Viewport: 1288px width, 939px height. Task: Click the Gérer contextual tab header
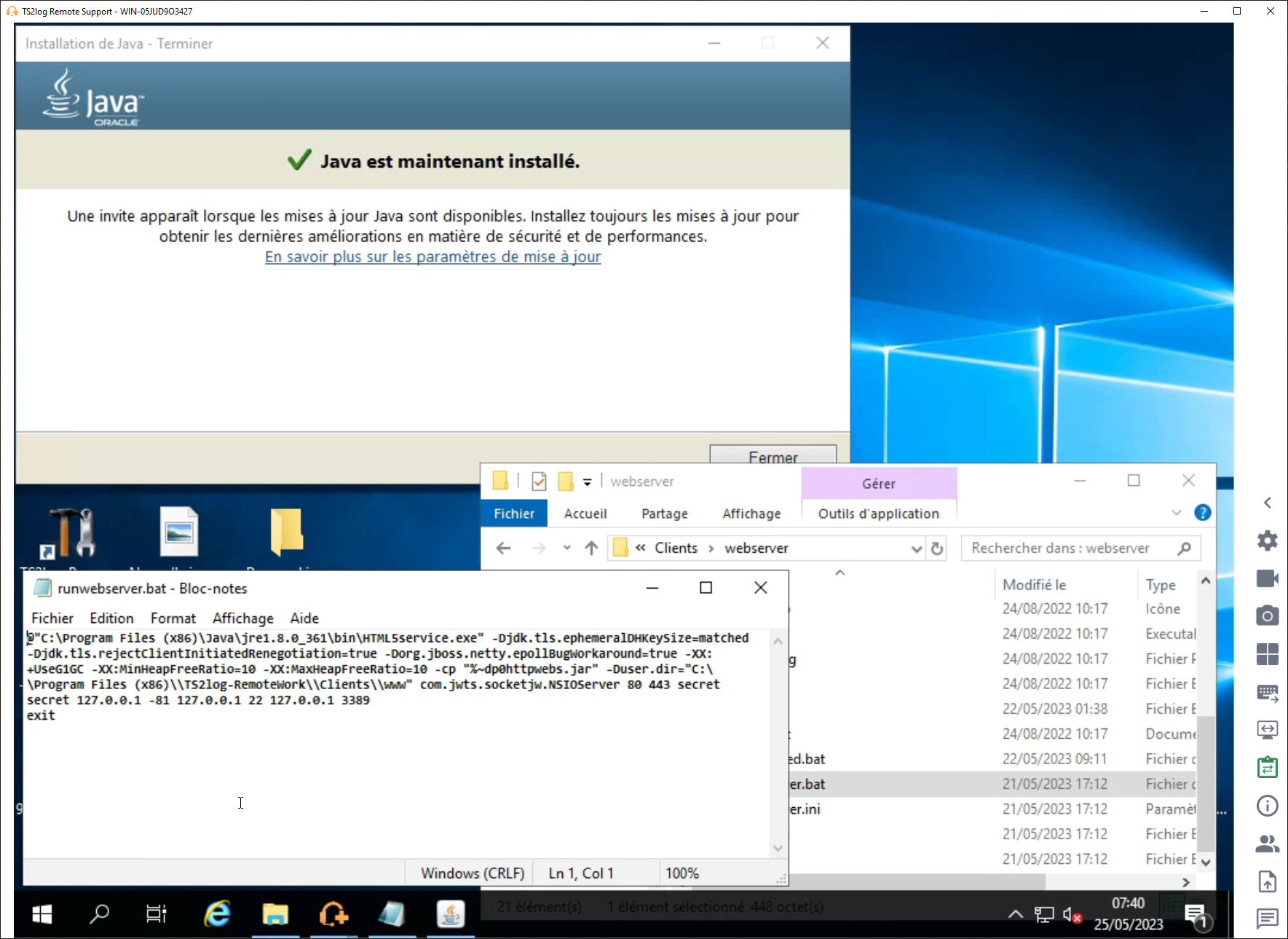click(x=879, y=484)
